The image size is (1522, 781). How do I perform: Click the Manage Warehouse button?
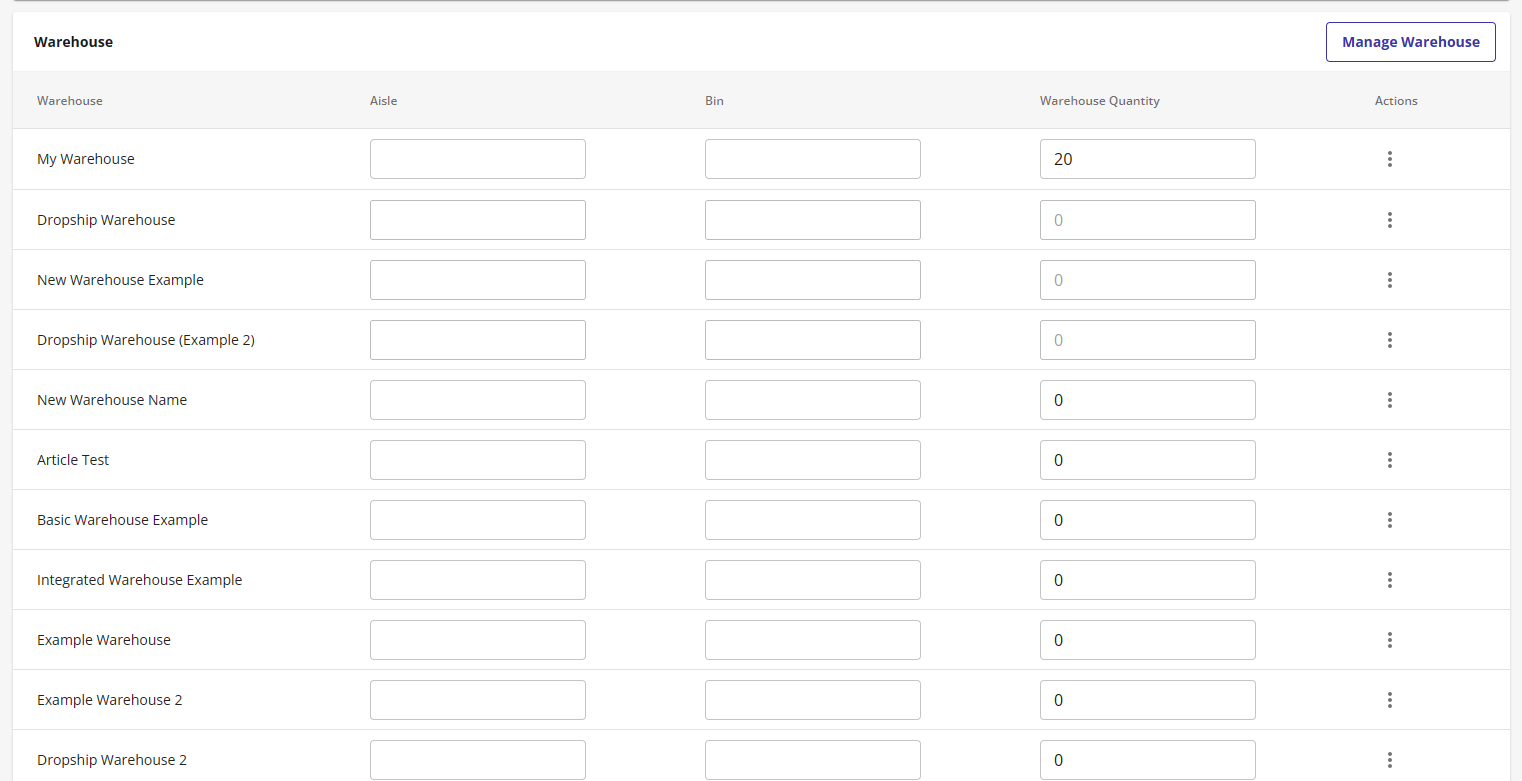click(1410, 41)
